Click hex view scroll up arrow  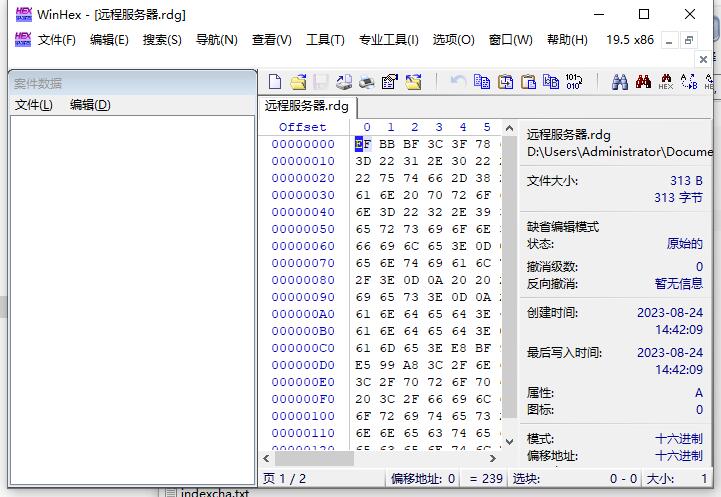coord(509,128)
